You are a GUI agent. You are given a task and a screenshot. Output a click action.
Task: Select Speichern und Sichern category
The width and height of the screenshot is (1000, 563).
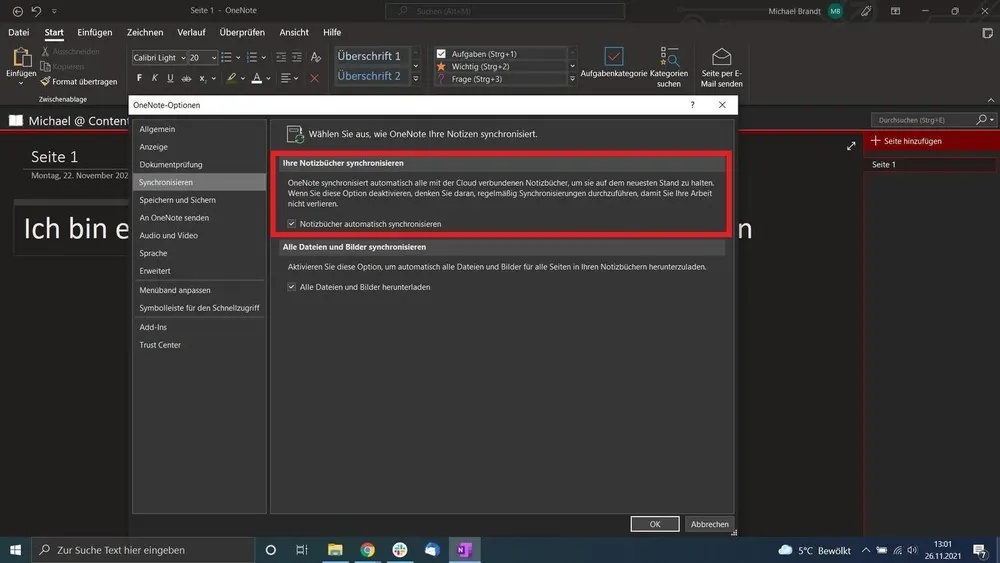[x=199, y=200]
